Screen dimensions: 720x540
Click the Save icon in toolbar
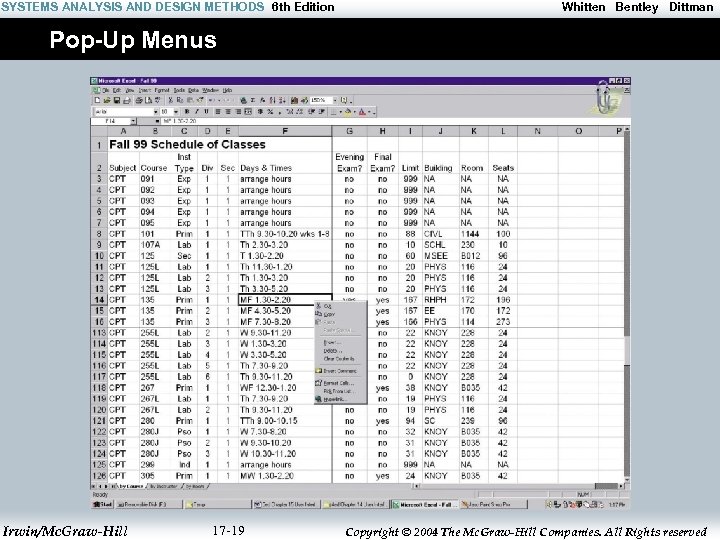[117, 100]
